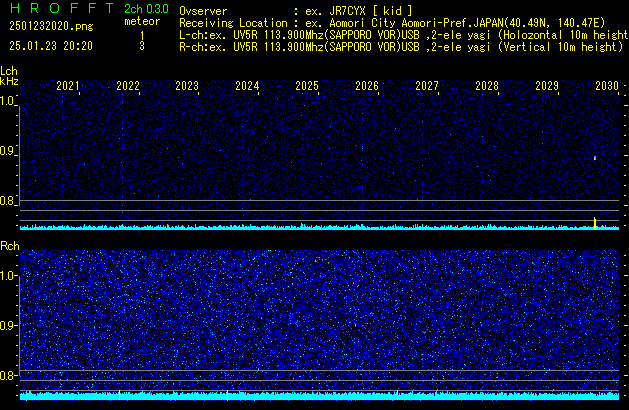Click the kHz axis unit label
The width and height of the screenshot is (629, 410).
click(9, 81)
